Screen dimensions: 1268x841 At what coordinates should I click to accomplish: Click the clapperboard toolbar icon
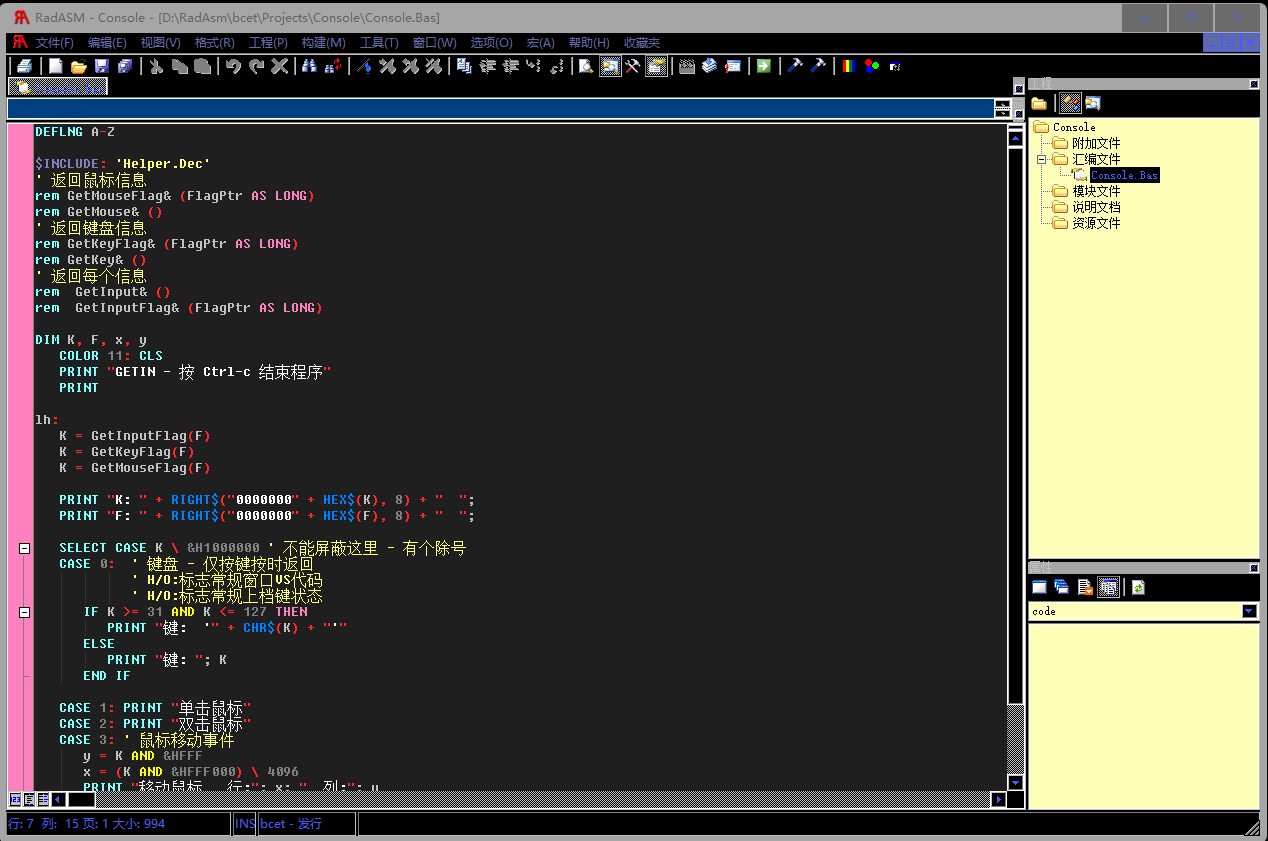coord(687,66)
